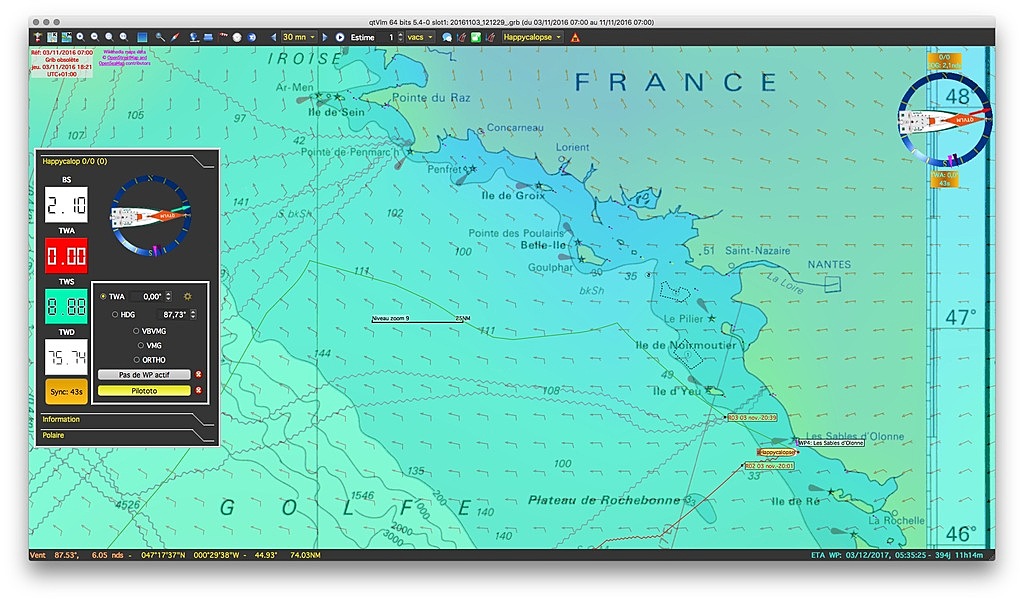Click the BS speed display showing 2.10
The height and width of the screenshot is (602, 1024).
66,204
